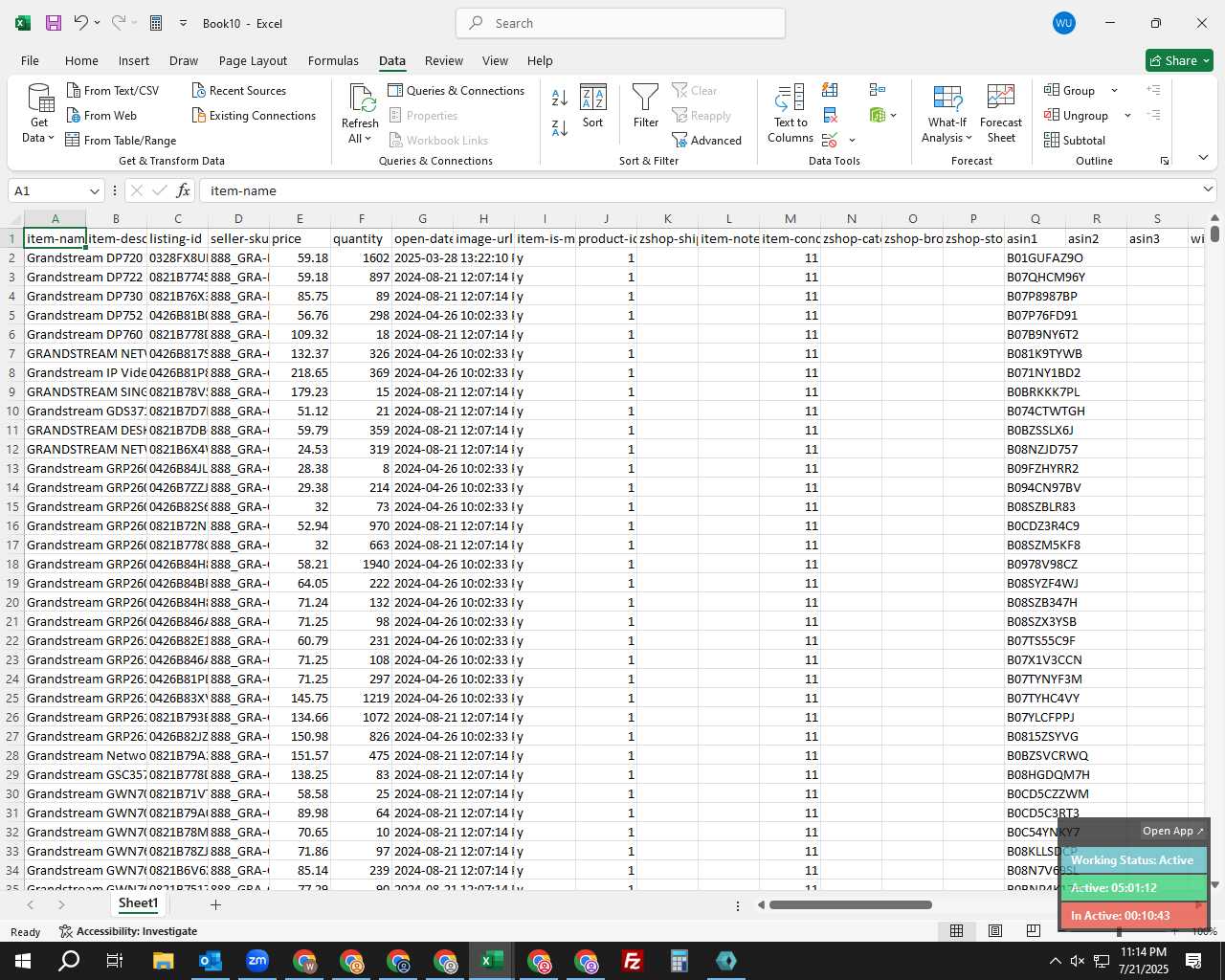Click the Insert Function fx icon
1225x980 pixels.
(x=184, y=190)
